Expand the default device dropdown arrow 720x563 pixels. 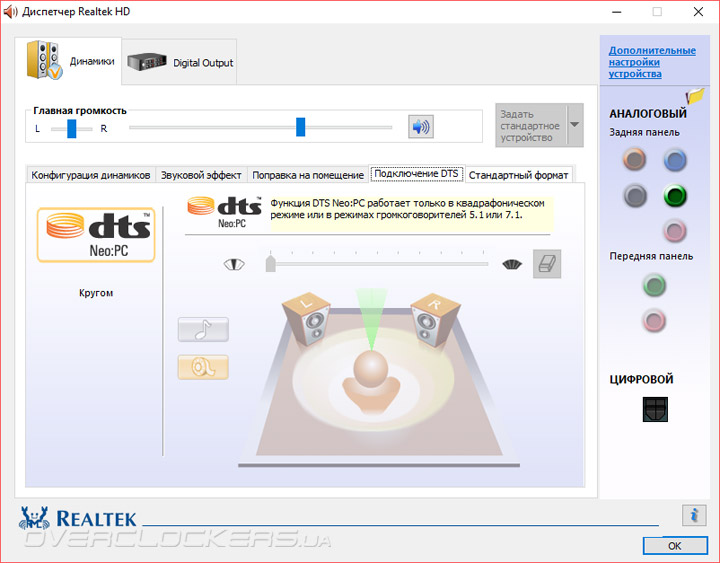(x=575, y=125)
